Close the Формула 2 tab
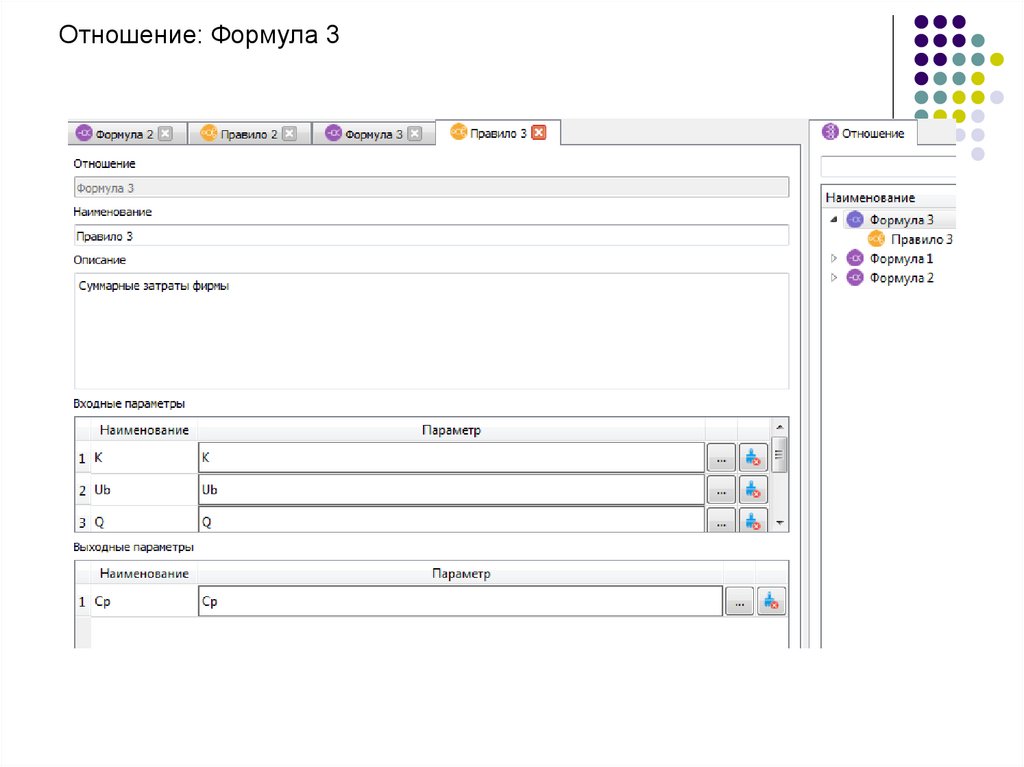 point(166,134)
